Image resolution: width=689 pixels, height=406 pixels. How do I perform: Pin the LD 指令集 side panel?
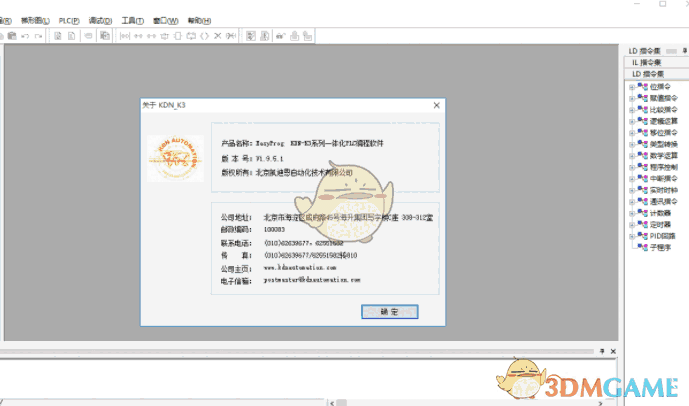[685, 51]
